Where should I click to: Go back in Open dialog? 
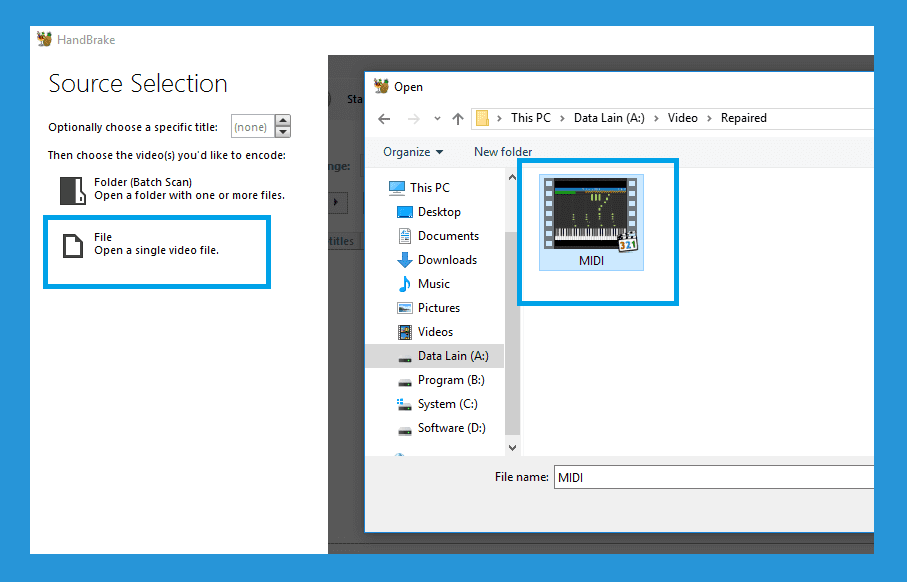pyautogui.click(x=384, y=119)
